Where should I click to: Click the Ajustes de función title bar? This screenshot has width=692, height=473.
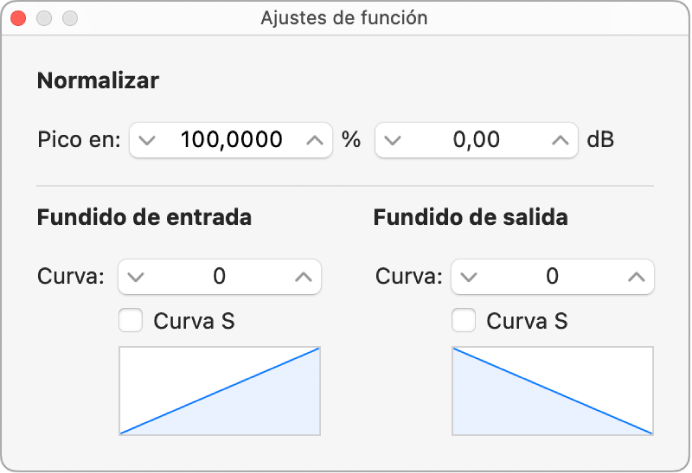(x=345, y=18)
